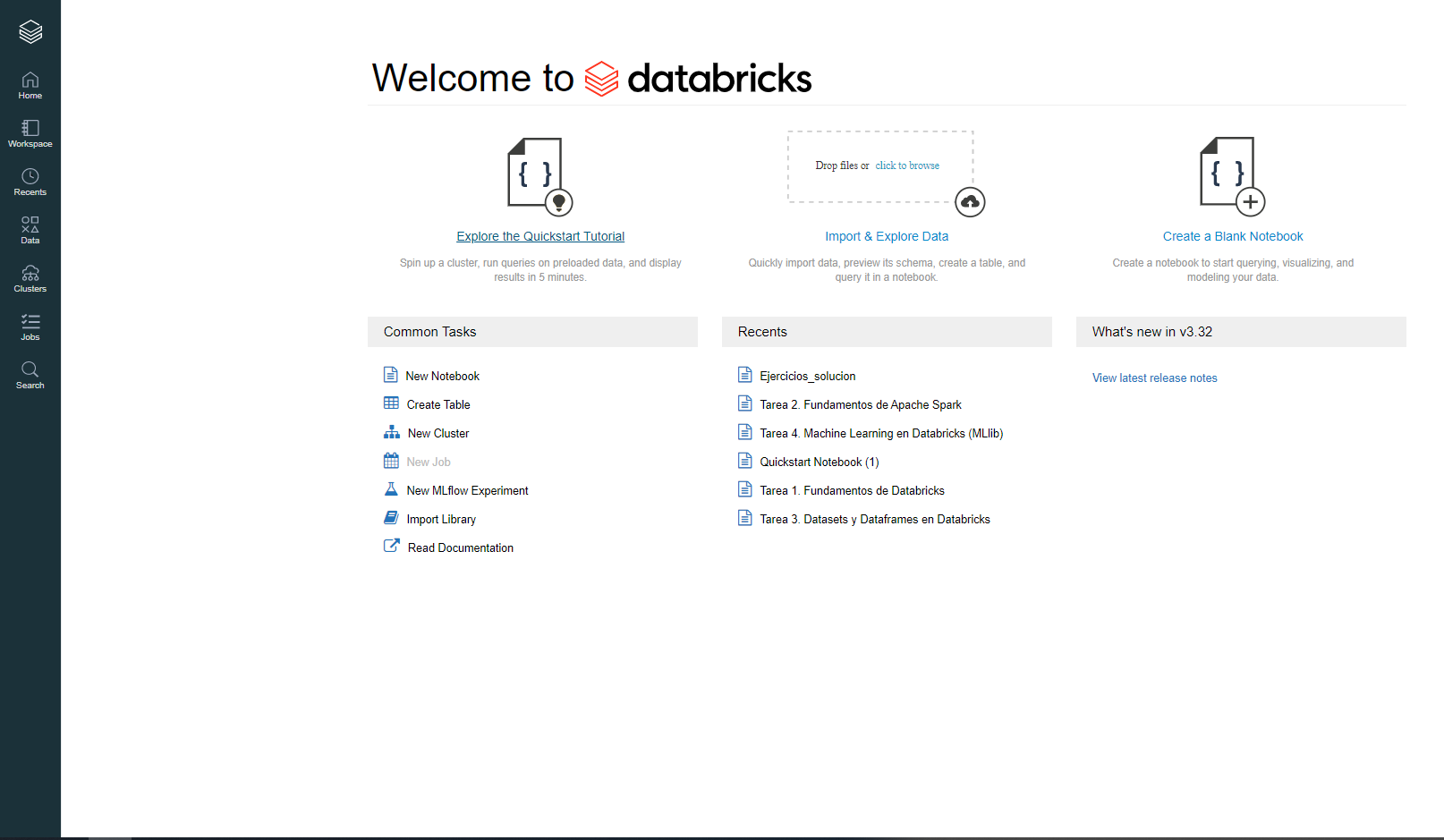Click the Quickstart Tutorial notebook icon
The height and width of the screenshot is (840, 1444).
point(539,176)
